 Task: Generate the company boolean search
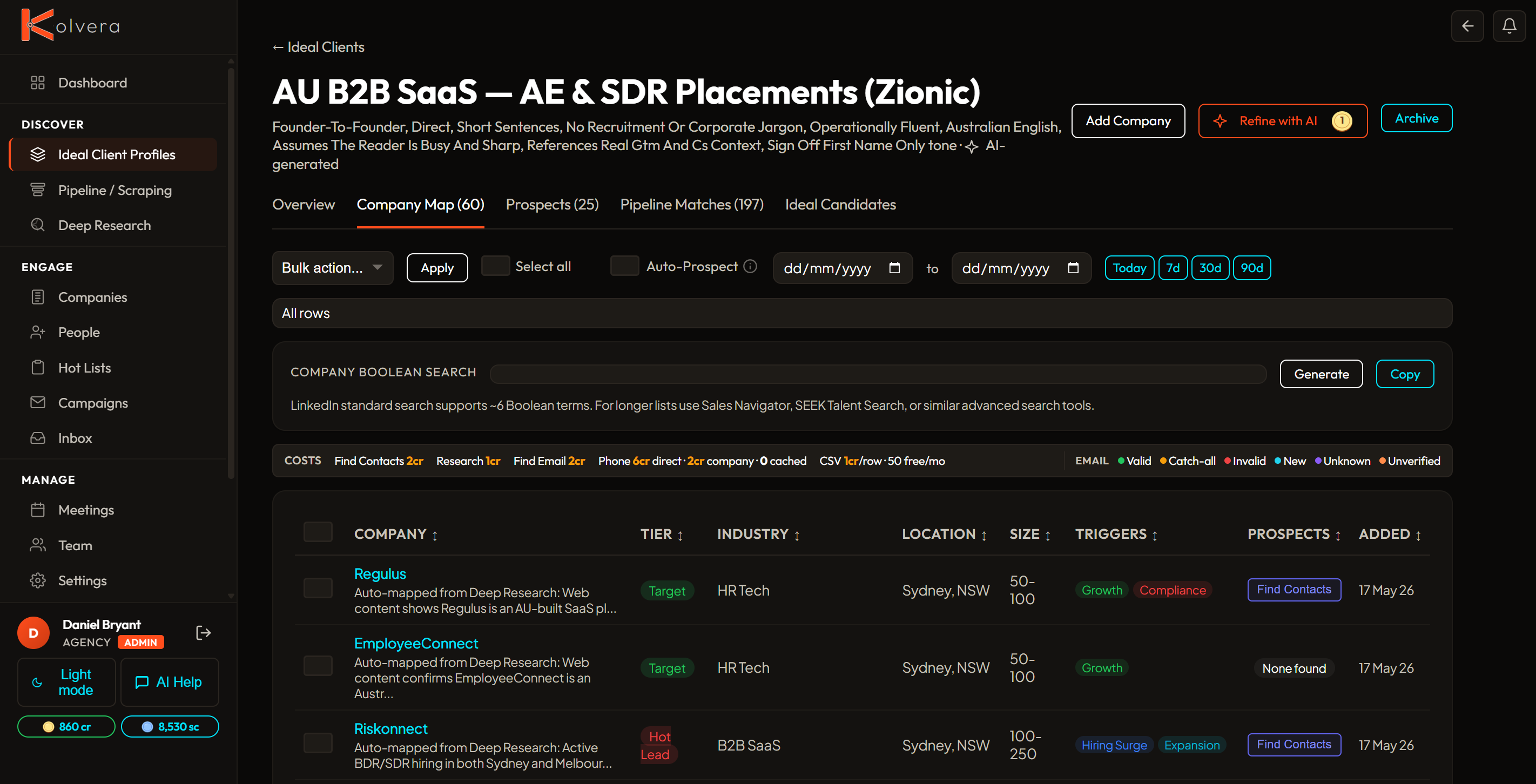[x=1322, y=374]
